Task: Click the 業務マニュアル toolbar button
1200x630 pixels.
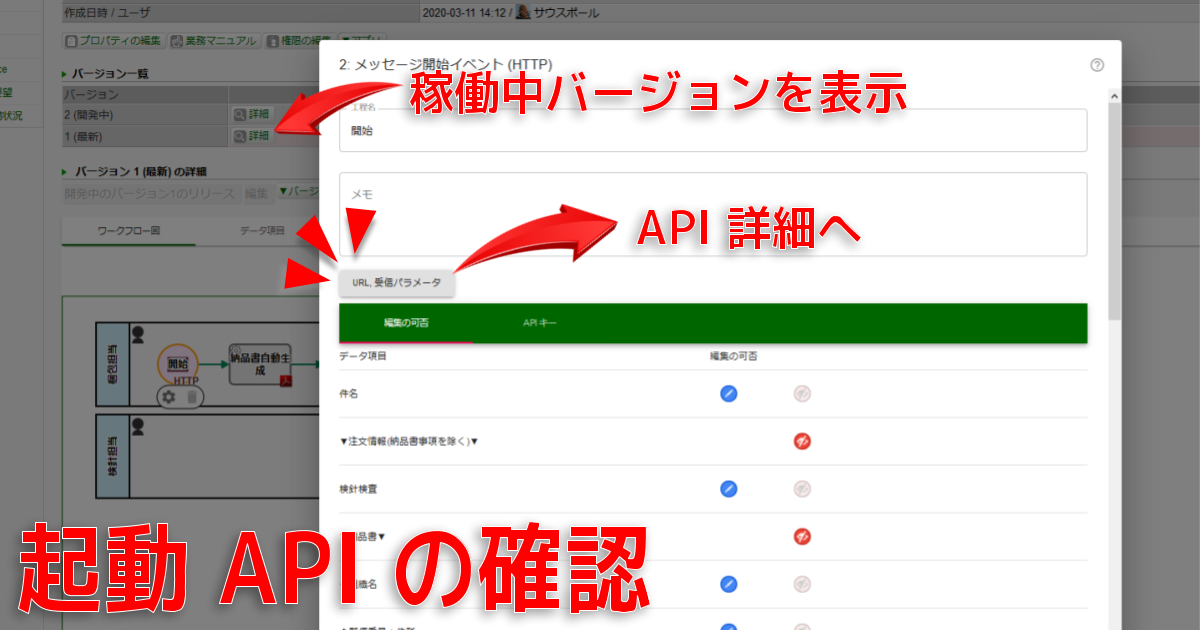Action: [x=213, y=41]
